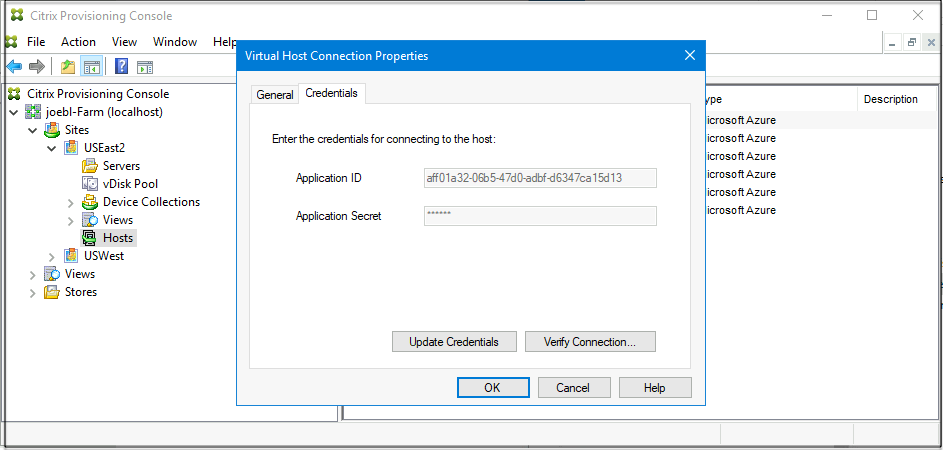
Task: Open the View menu
Action: pyautogui.click(x=124, y=42)
